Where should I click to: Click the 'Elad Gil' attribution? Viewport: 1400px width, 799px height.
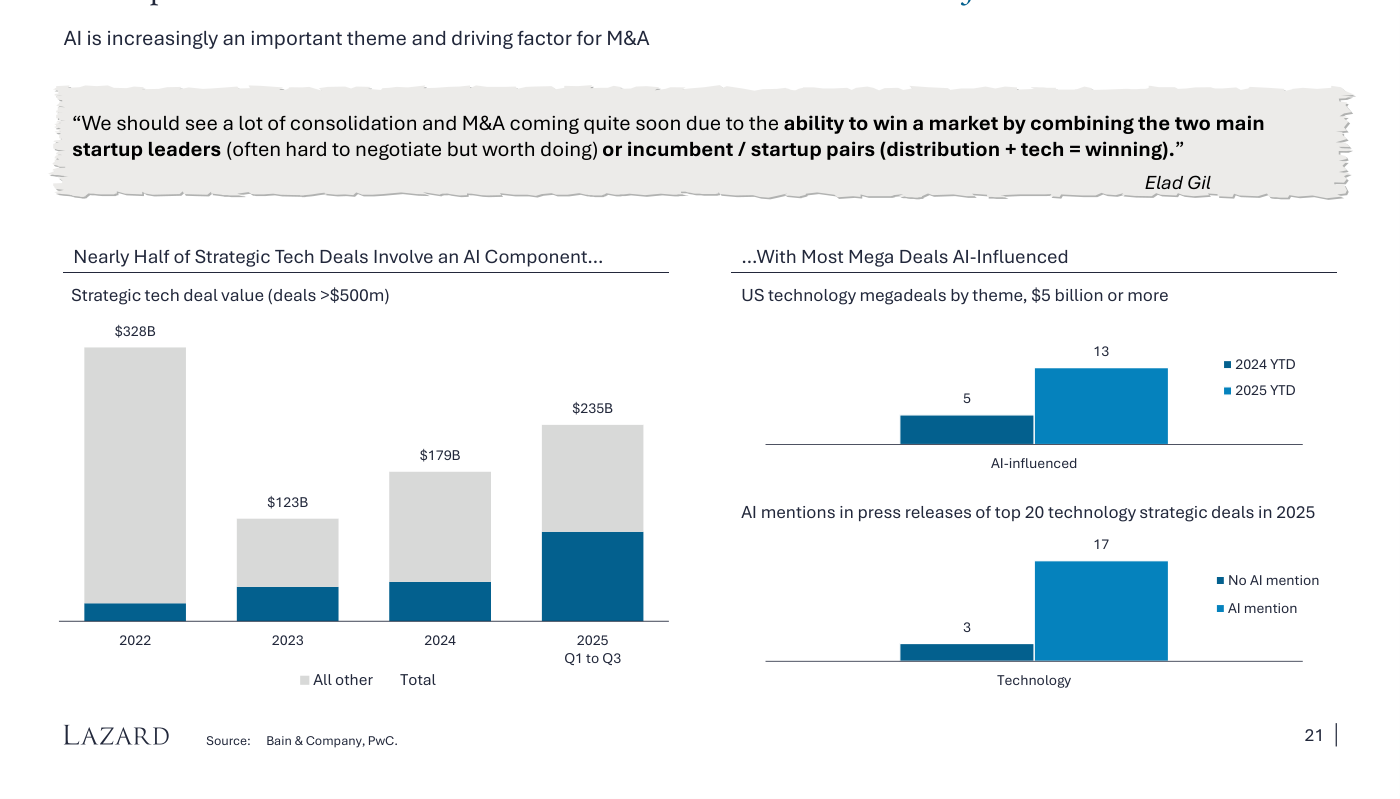[1178, 183]
